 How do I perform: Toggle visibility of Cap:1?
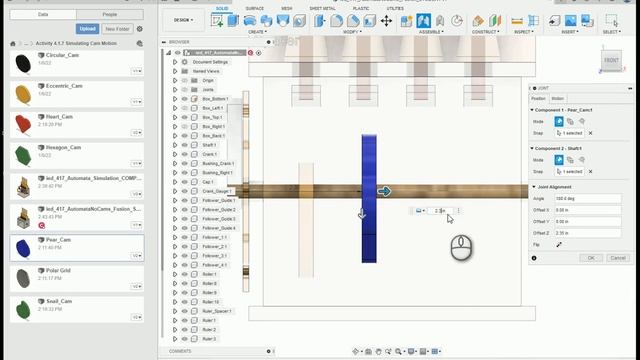[184, 182]
